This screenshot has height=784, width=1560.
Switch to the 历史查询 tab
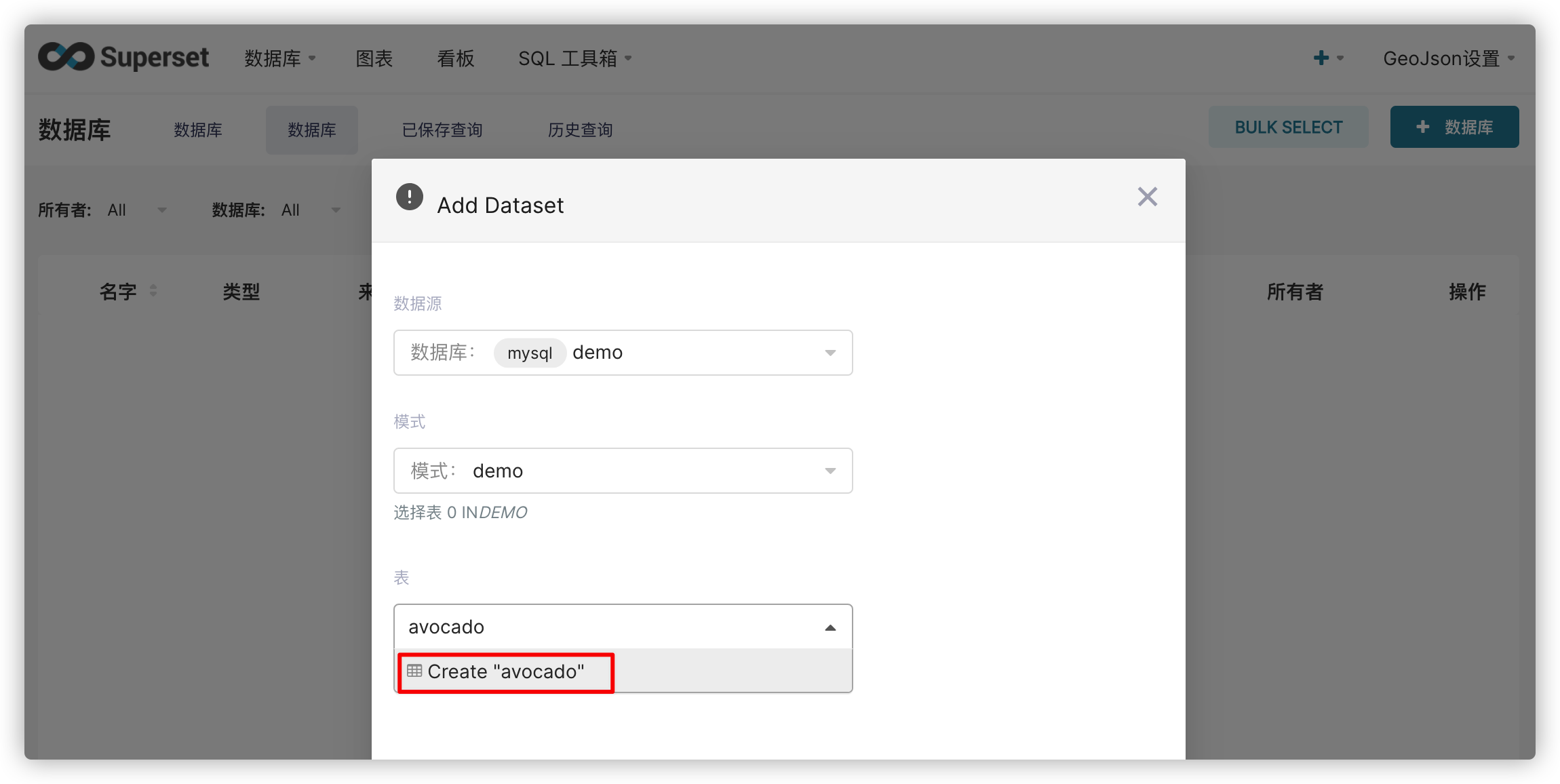(x=580, y=130)
